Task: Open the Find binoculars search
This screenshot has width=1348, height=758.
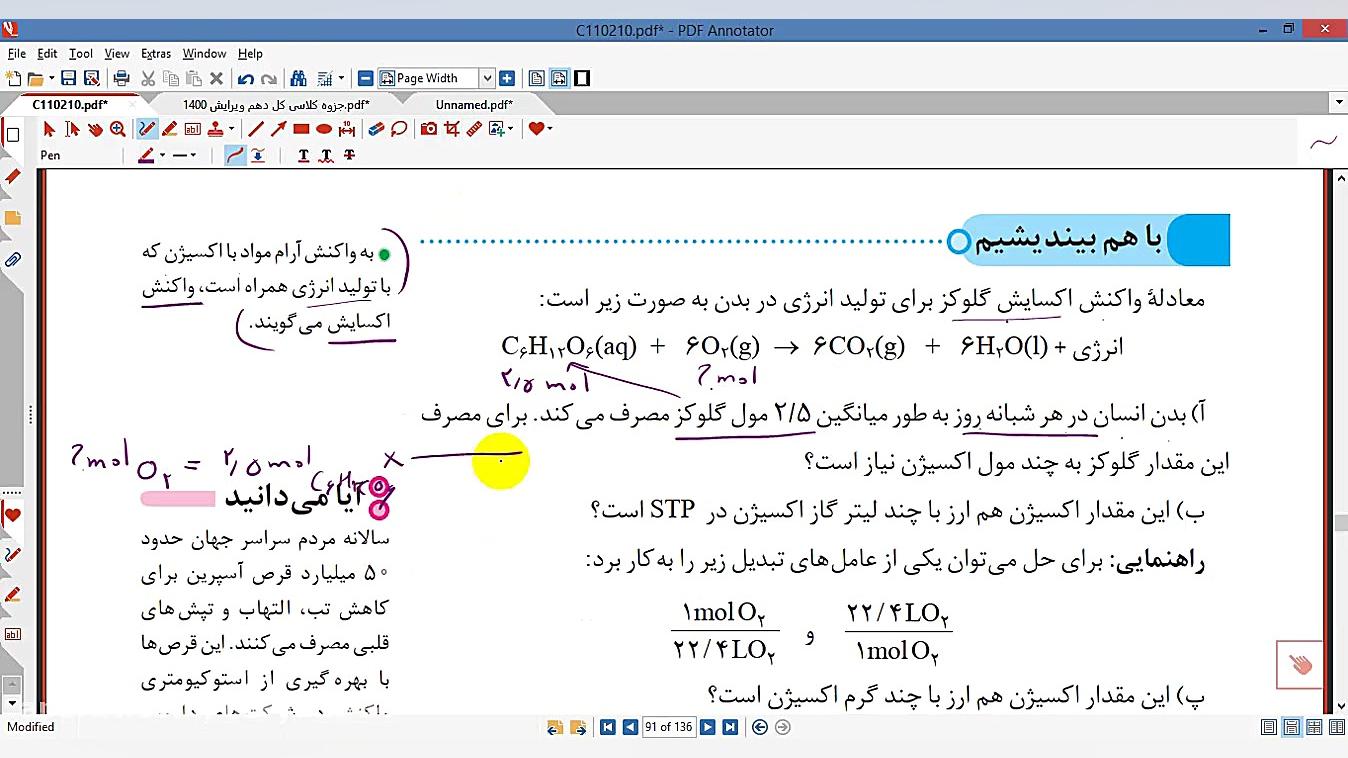Action: (x=298, y=79)
